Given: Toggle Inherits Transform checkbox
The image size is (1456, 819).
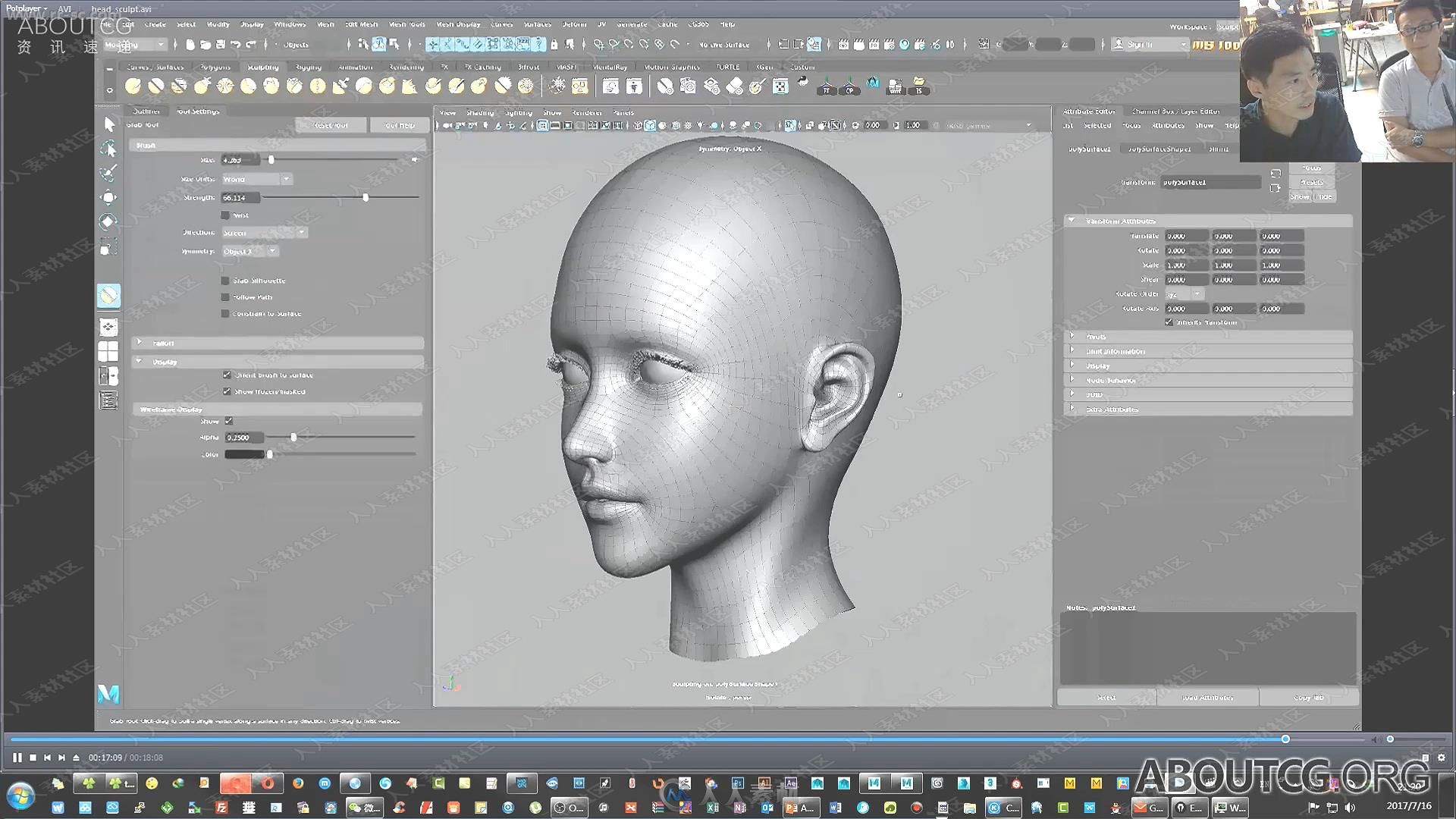Looking at the screenshot, I should point(1169,322).
